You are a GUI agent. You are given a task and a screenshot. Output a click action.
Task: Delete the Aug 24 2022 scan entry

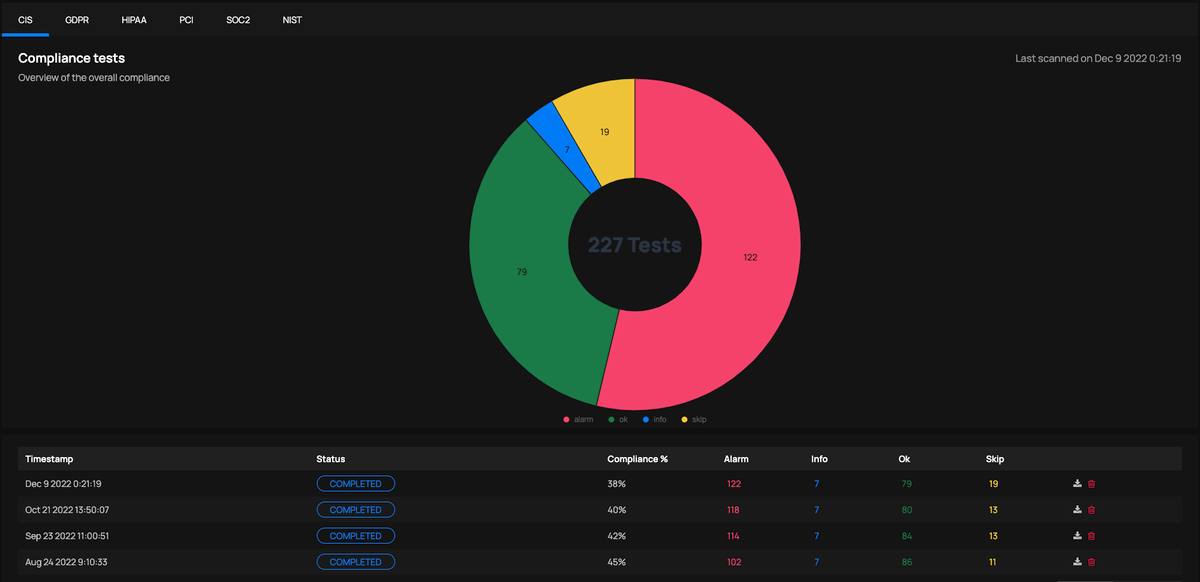1091,562
